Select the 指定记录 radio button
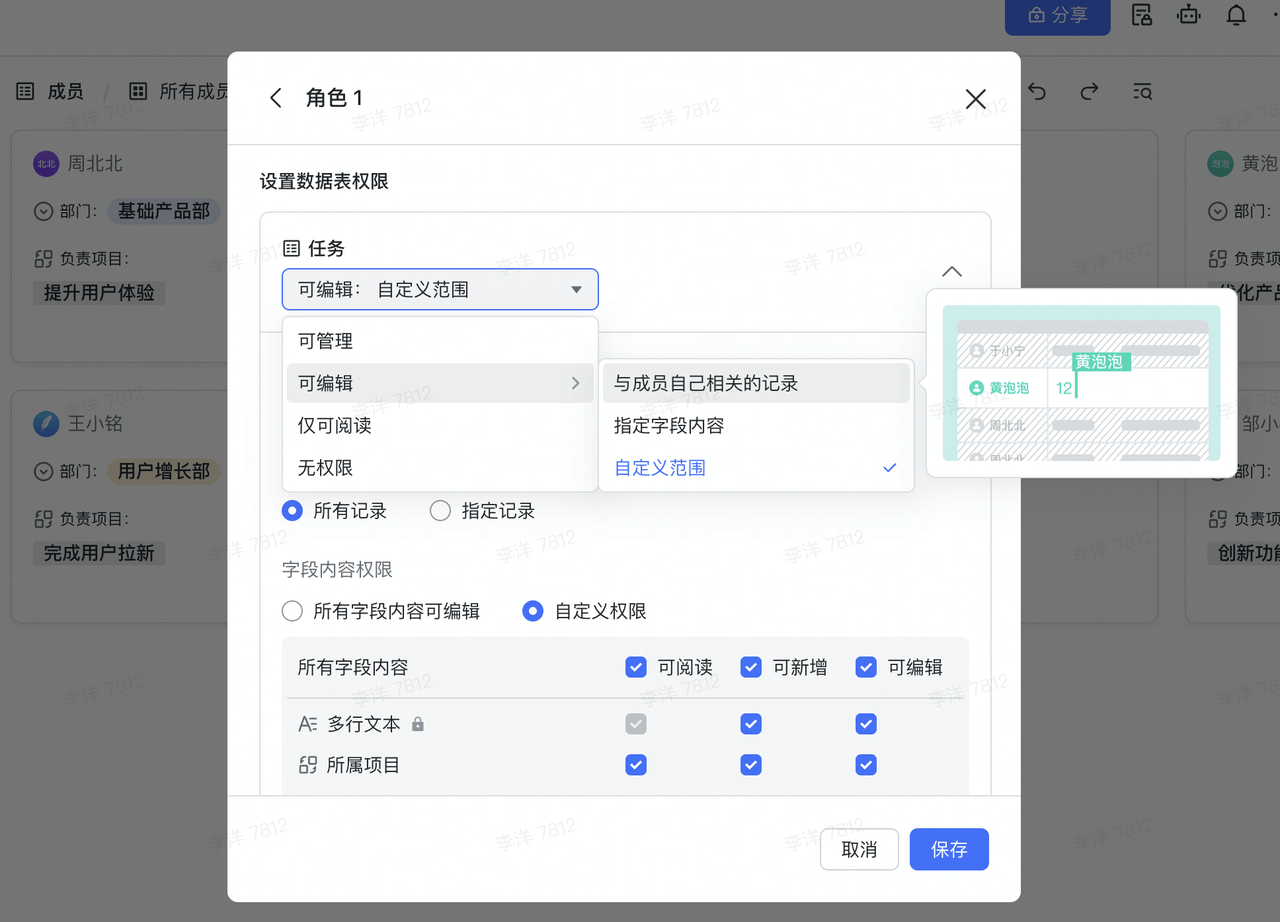 coord(440,511)
